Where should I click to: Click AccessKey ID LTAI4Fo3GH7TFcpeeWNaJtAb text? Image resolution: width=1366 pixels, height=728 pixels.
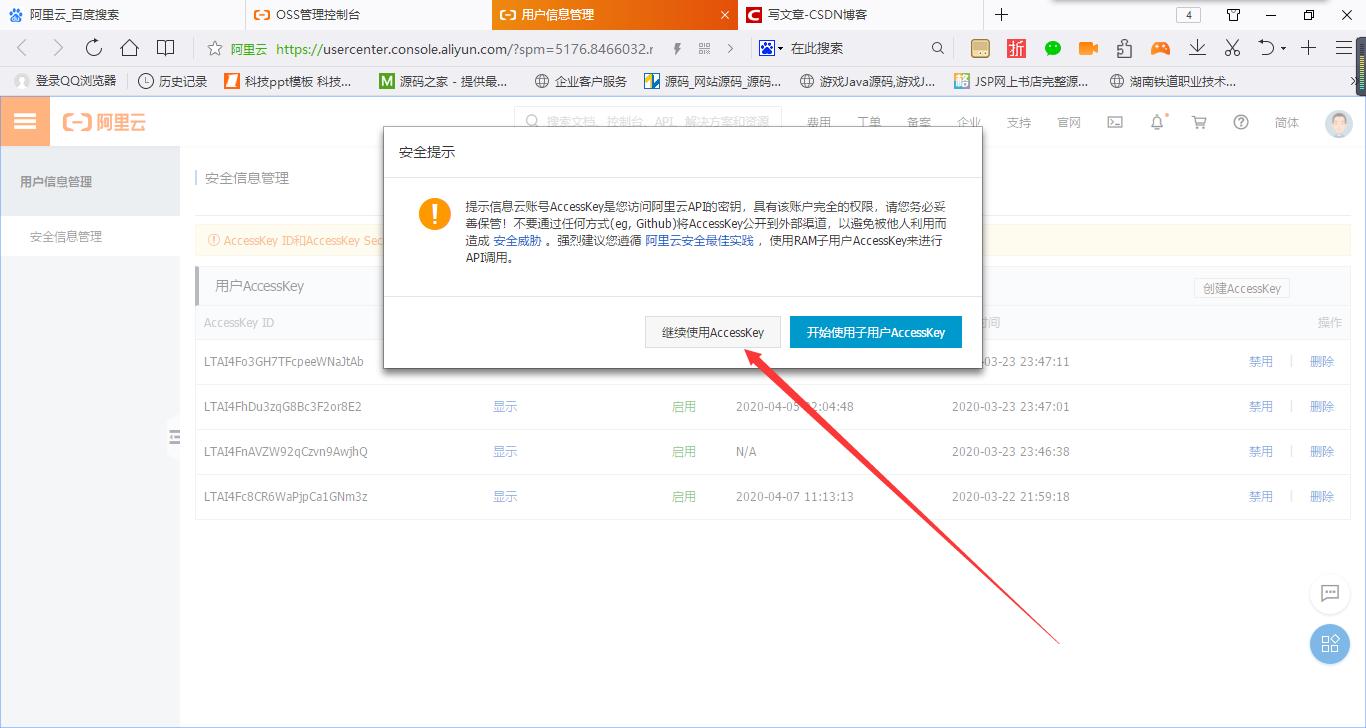(284, 362)
